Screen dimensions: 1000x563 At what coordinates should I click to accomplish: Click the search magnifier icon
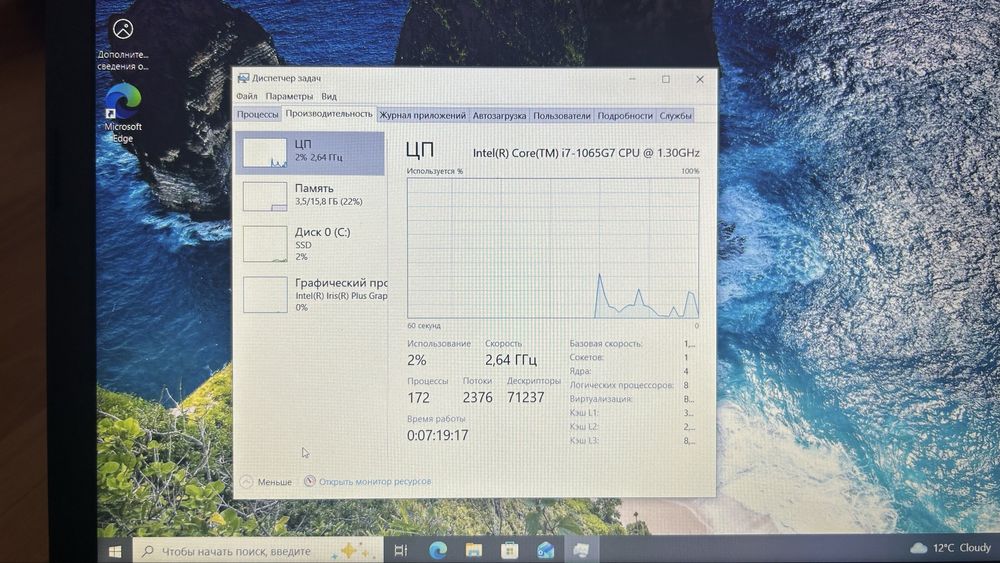147,550
